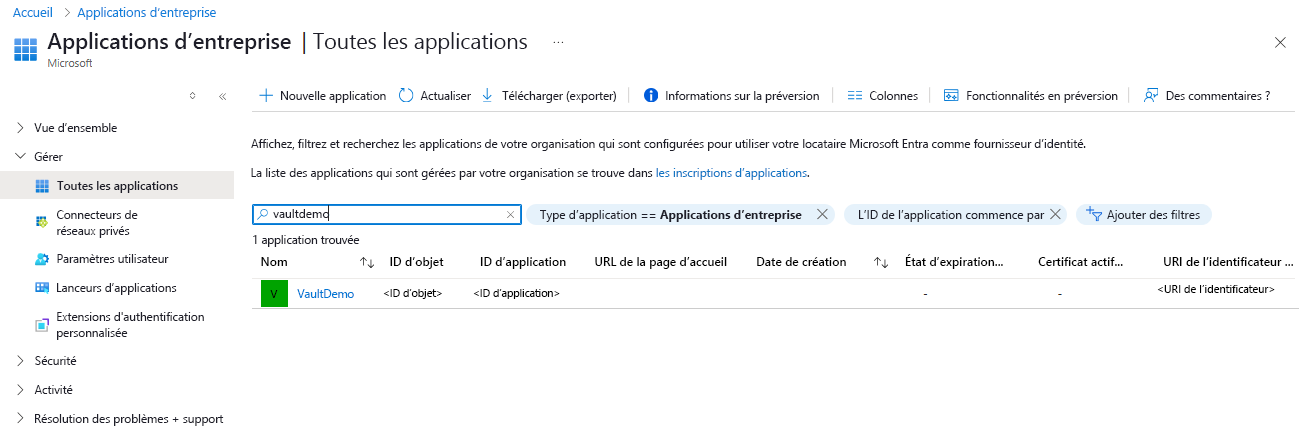Open Informations sur la préversion info icon

[651, 96]
